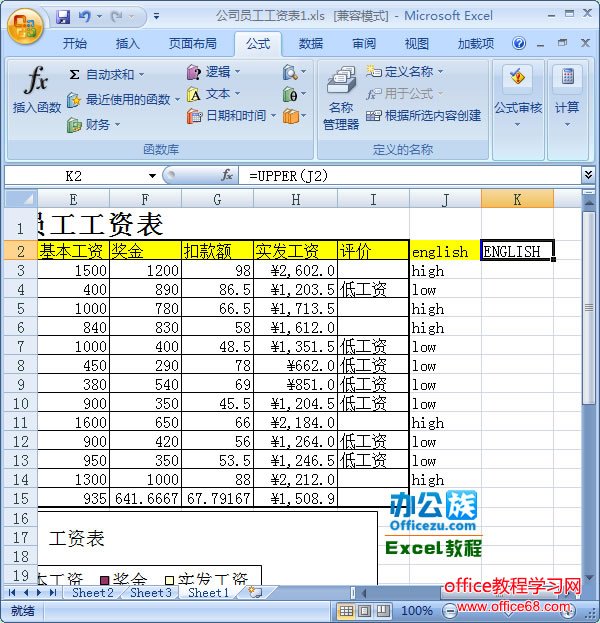
Task: Select column K header
Action: pos(517,199)
